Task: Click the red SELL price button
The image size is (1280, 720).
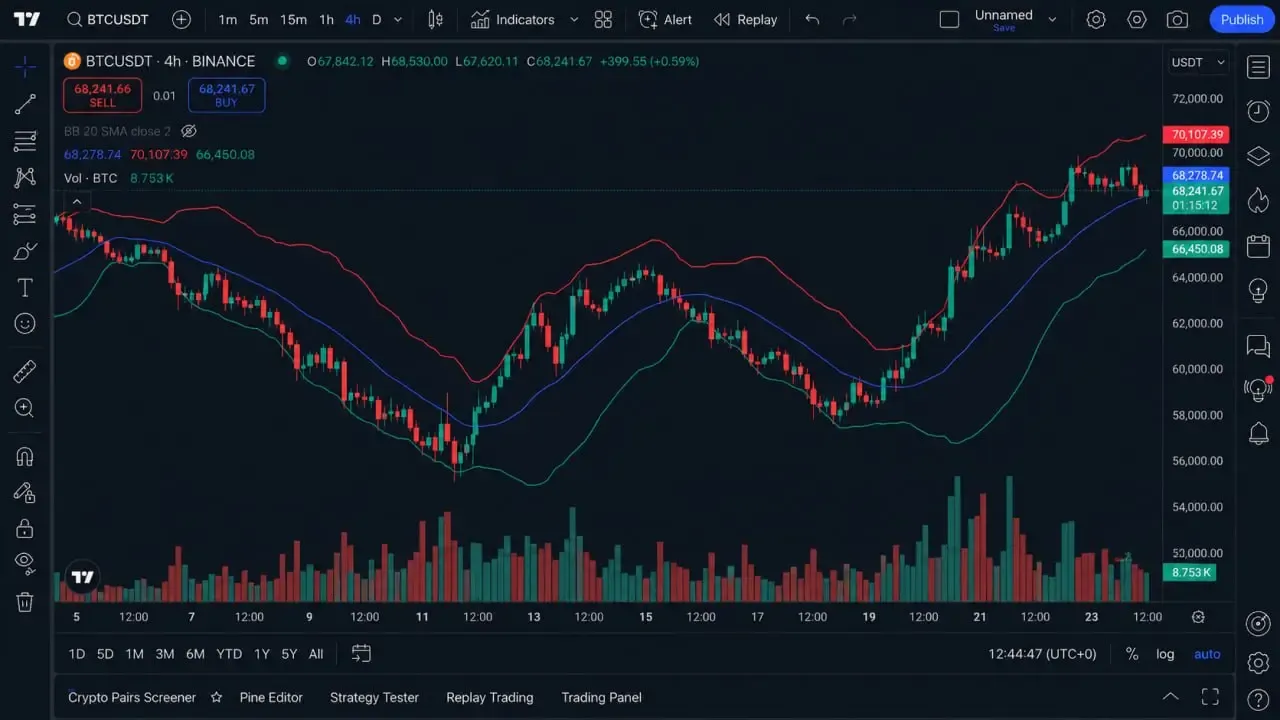Action: pos(102,95)
